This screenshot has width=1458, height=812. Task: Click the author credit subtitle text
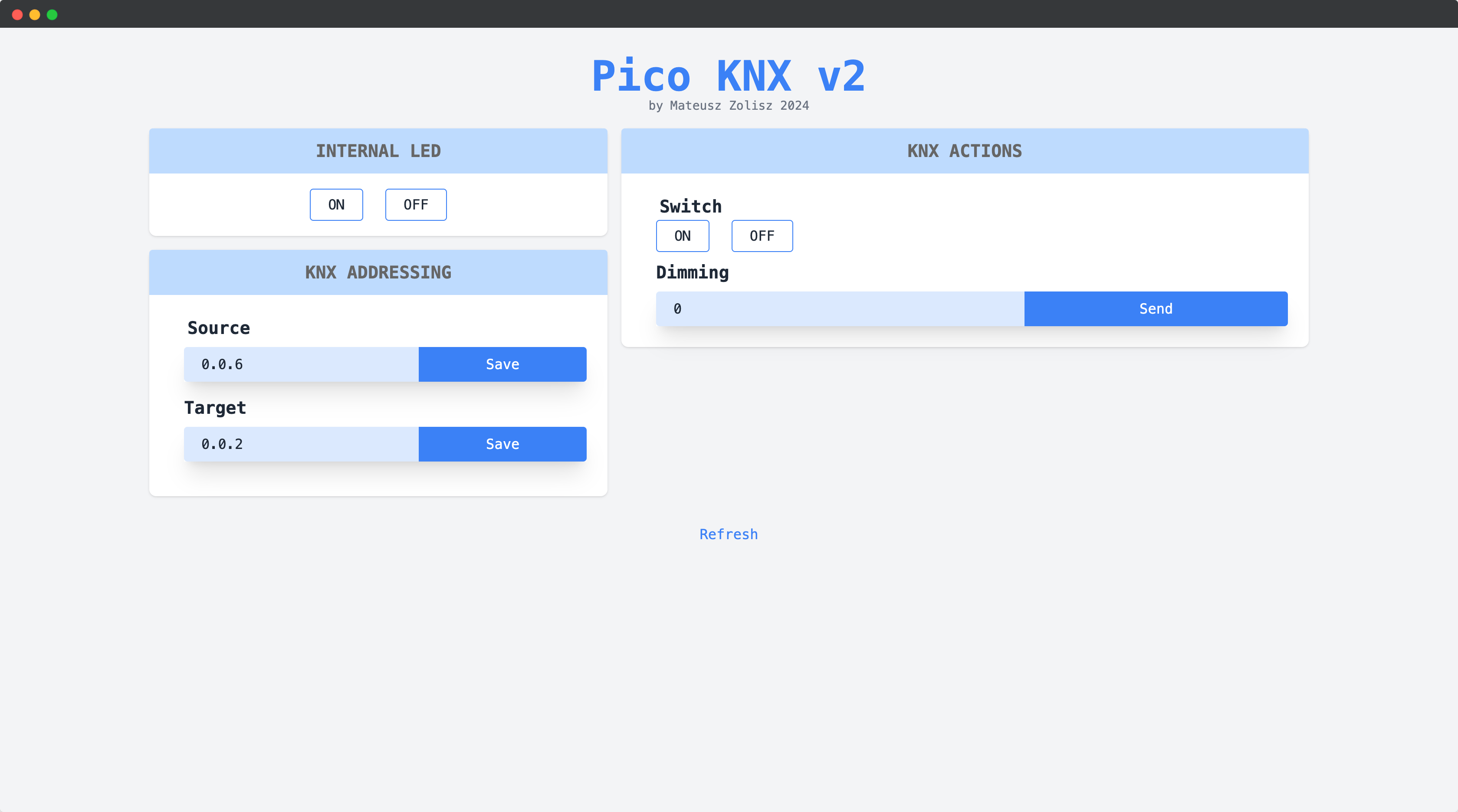(x=729, y=105)
